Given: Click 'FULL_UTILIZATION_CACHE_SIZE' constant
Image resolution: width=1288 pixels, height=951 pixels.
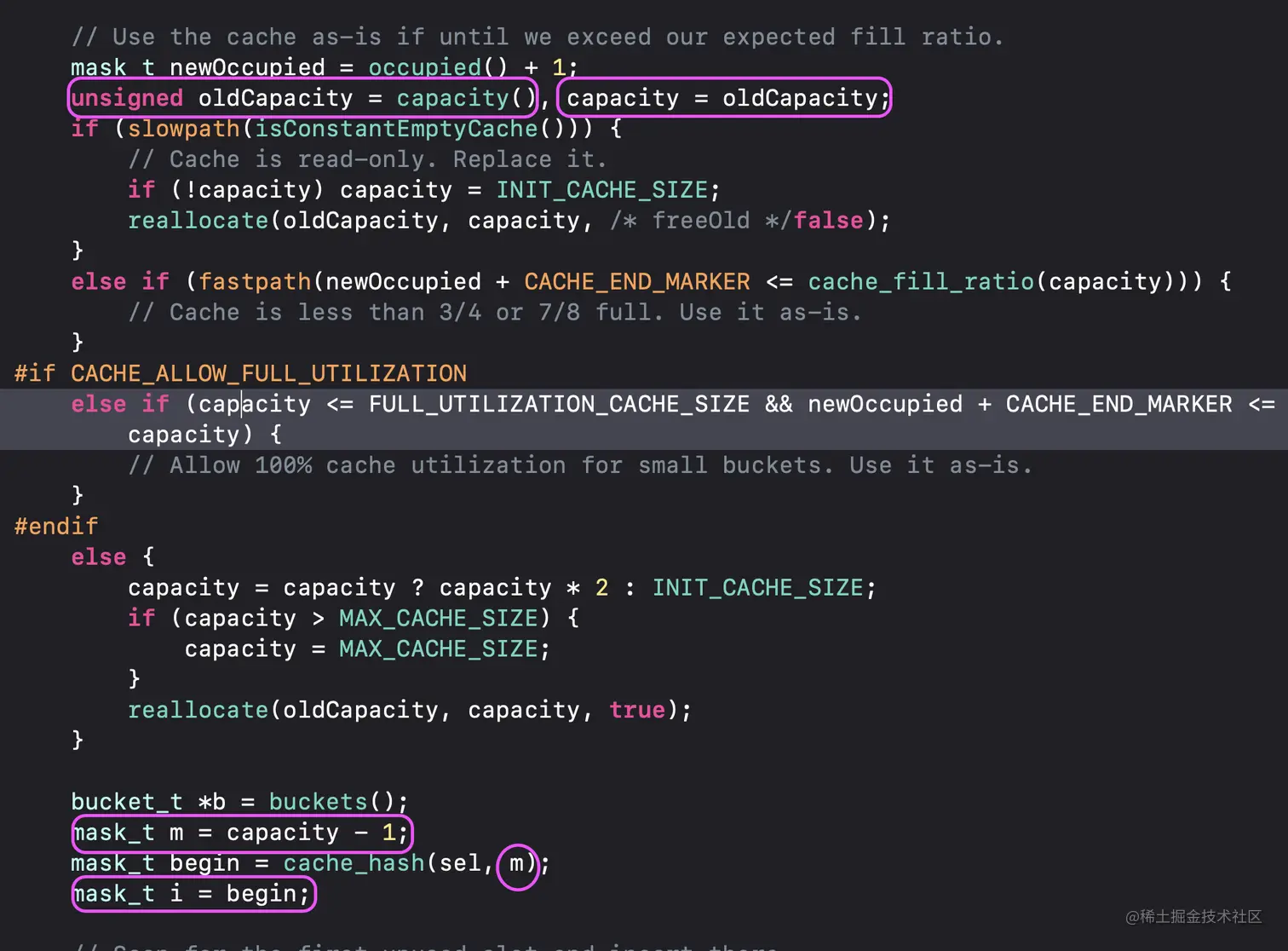Looking at the screenshot, I should coord(559,404).
